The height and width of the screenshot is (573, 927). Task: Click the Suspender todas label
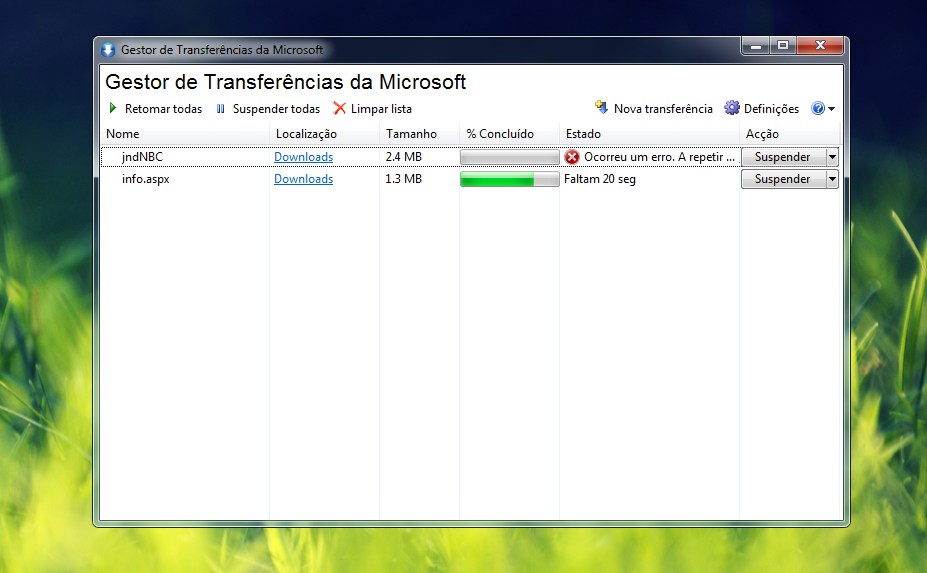pos(276,109)
